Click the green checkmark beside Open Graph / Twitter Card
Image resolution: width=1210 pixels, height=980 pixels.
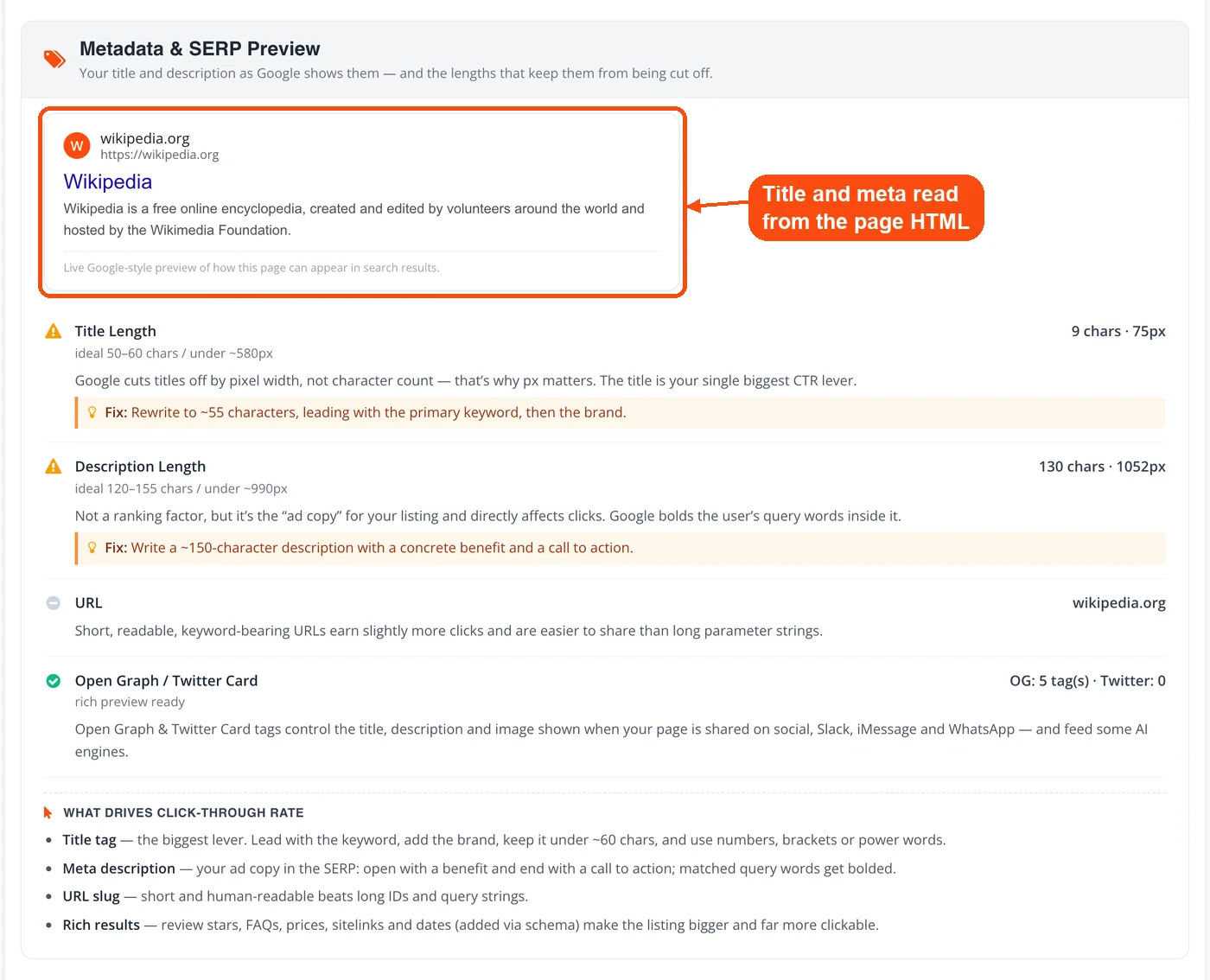click(x=54, y=681)
